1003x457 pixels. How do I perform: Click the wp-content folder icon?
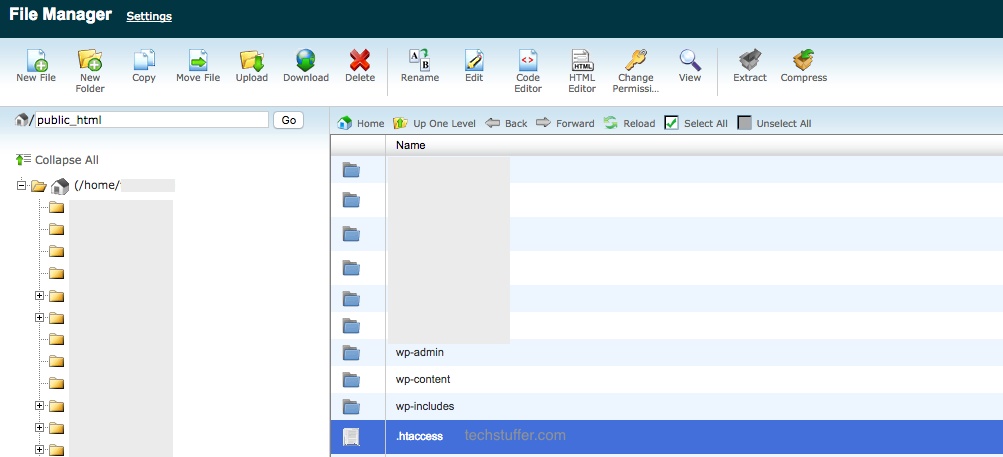pyautogui.click(x=351, y=380)
